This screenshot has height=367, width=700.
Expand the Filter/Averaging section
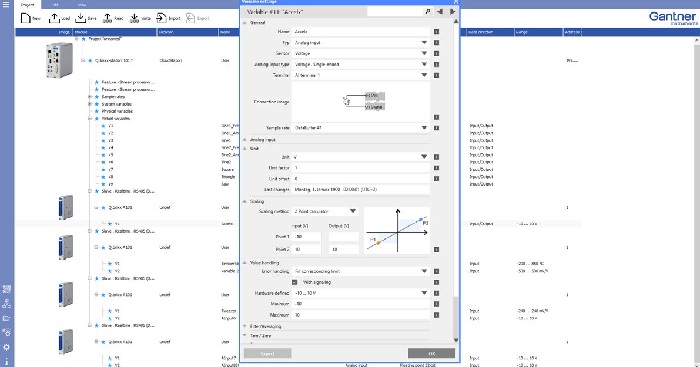[x=245, y=326]
